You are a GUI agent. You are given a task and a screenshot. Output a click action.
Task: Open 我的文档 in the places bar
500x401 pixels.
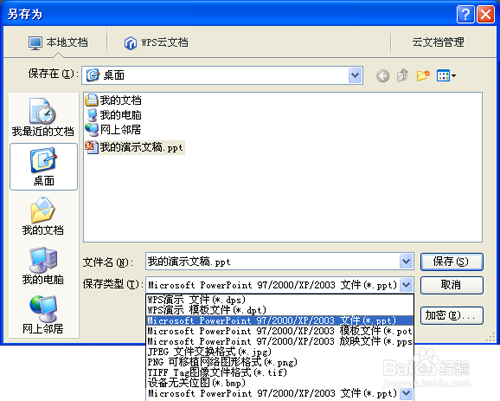point(43,216)
